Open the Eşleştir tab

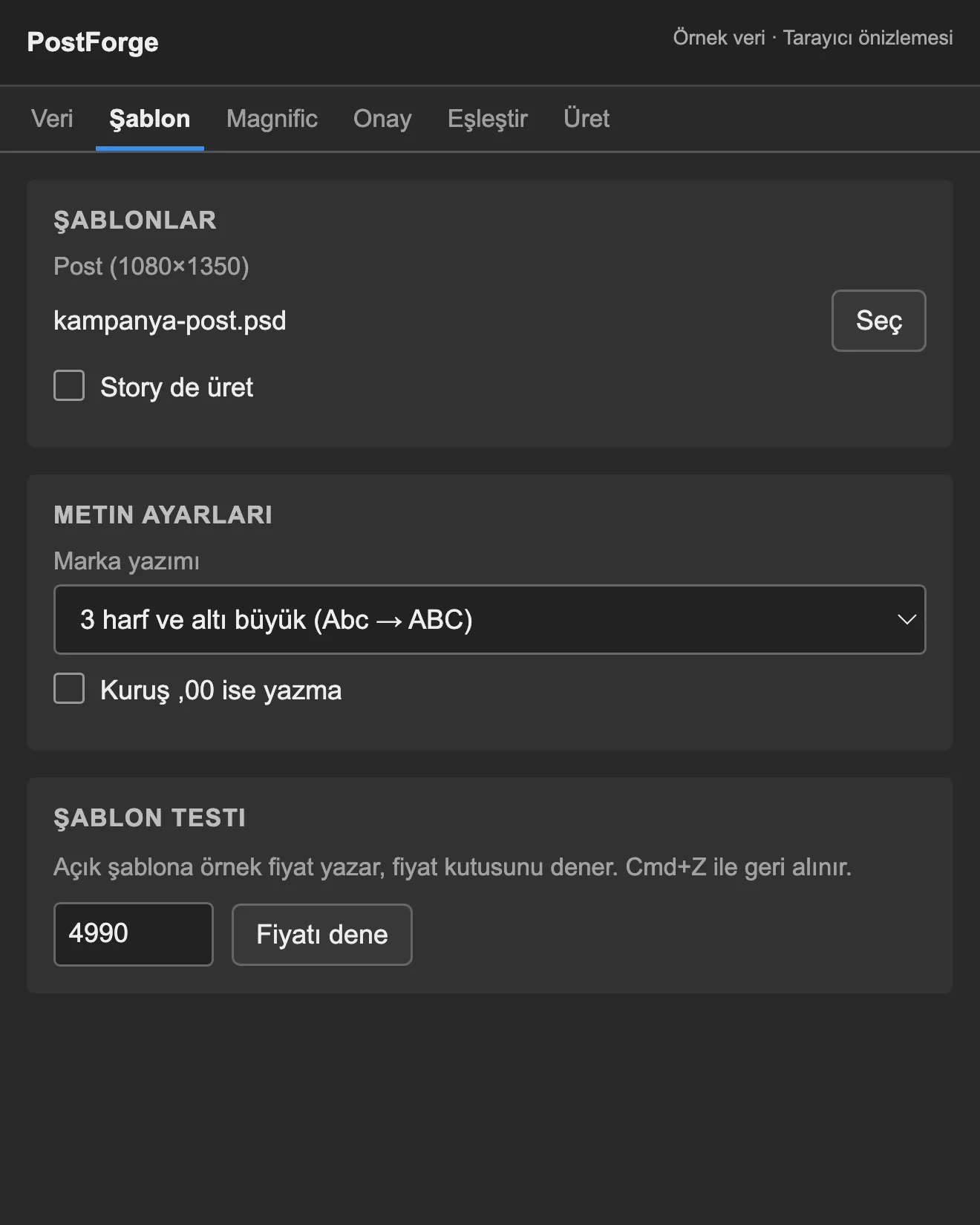click(x=487, y=119)
